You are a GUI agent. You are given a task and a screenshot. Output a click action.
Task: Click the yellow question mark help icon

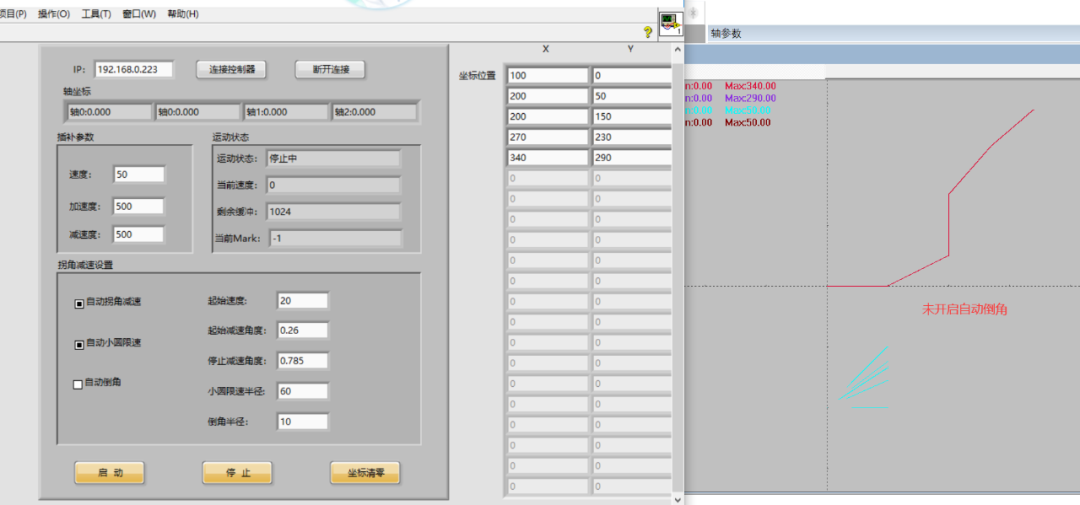[x=647, y=32]
